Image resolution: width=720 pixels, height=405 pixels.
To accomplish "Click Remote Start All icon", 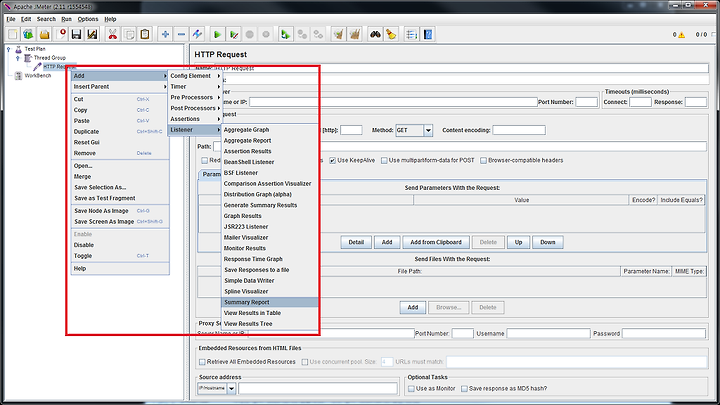I will [286, 34].
